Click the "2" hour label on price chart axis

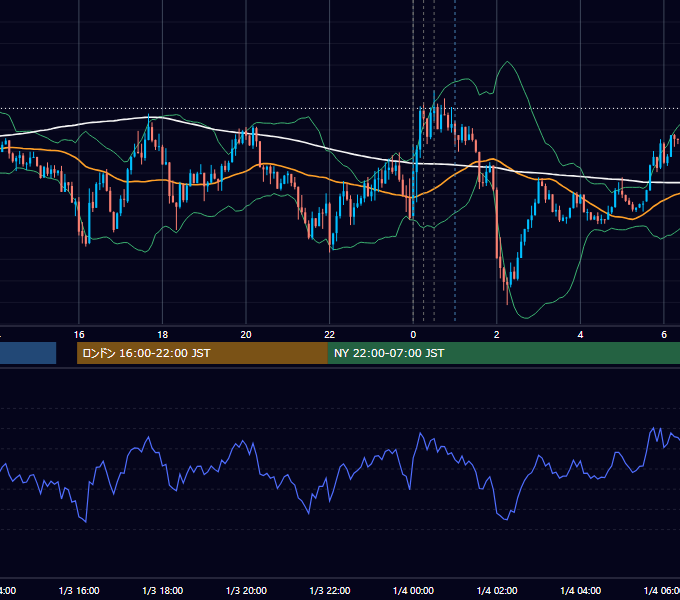coord(497,335)
